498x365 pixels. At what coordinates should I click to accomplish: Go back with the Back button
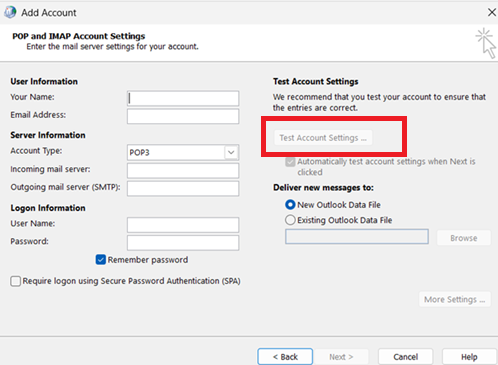285,357
